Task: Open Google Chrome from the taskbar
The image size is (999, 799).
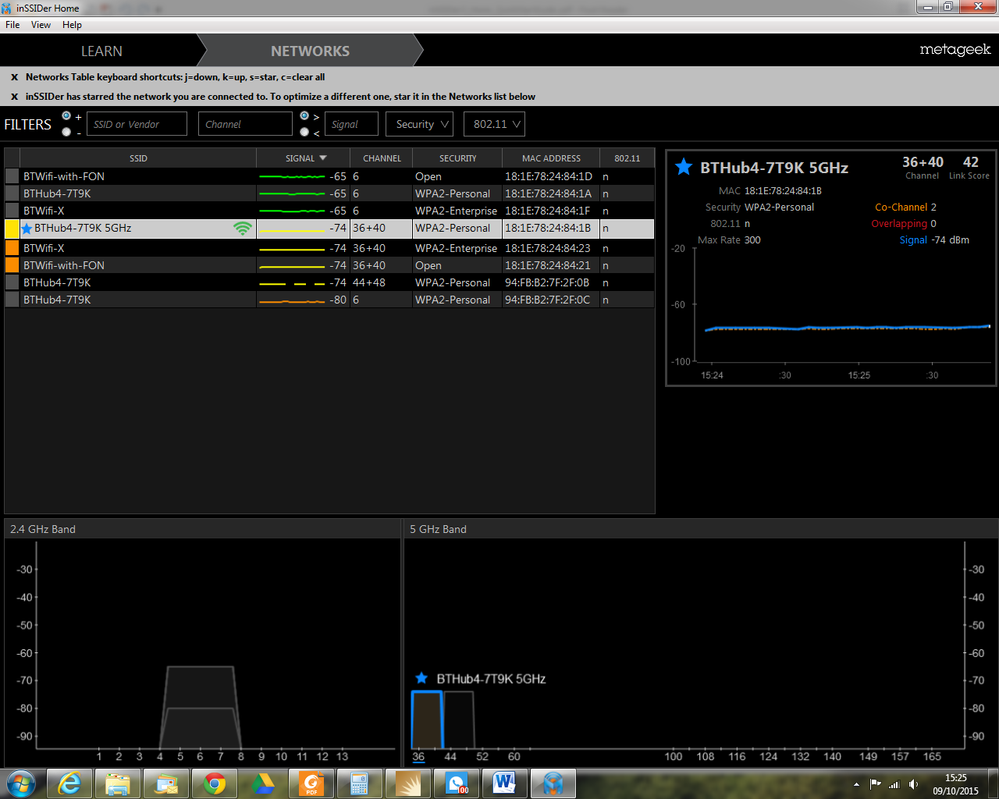Action: (215, 783)
